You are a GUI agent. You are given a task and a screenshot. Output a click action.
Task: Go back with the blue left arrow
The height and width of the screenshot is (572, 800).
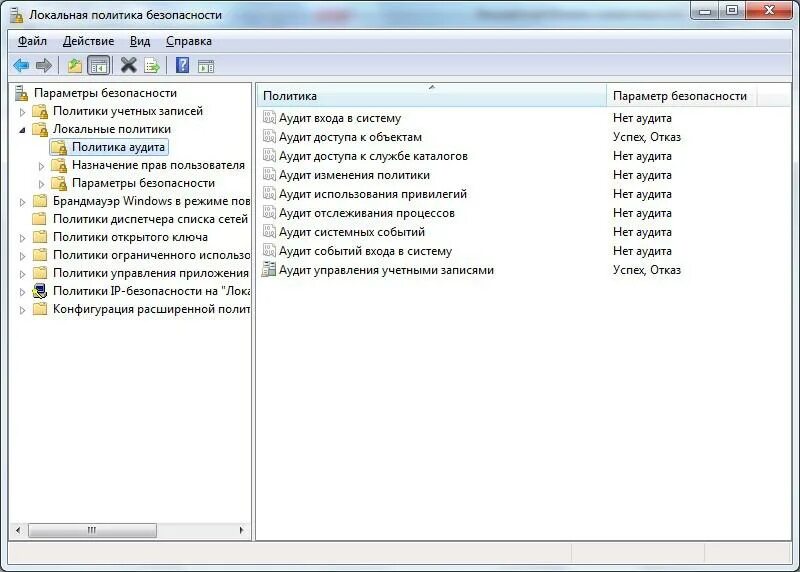point(21,65)
